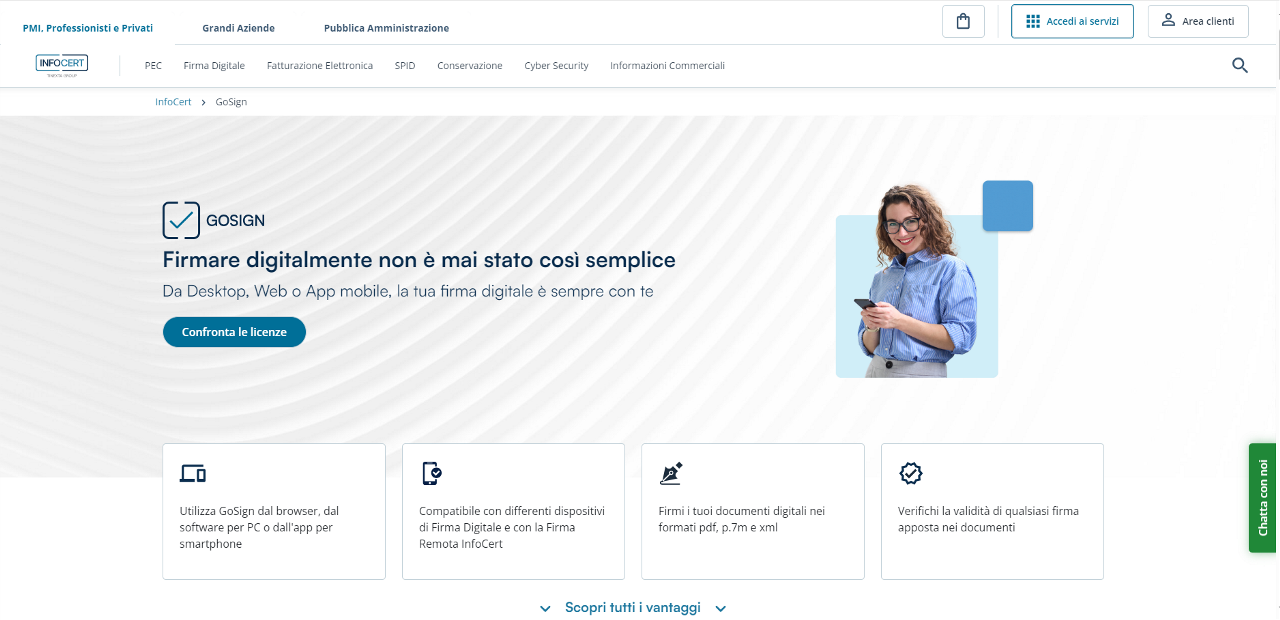The width and height of the screenshot is (1280, 620).
Task: Click the GoSign checkmark logo icon
Action: click(x=181, y=220)
